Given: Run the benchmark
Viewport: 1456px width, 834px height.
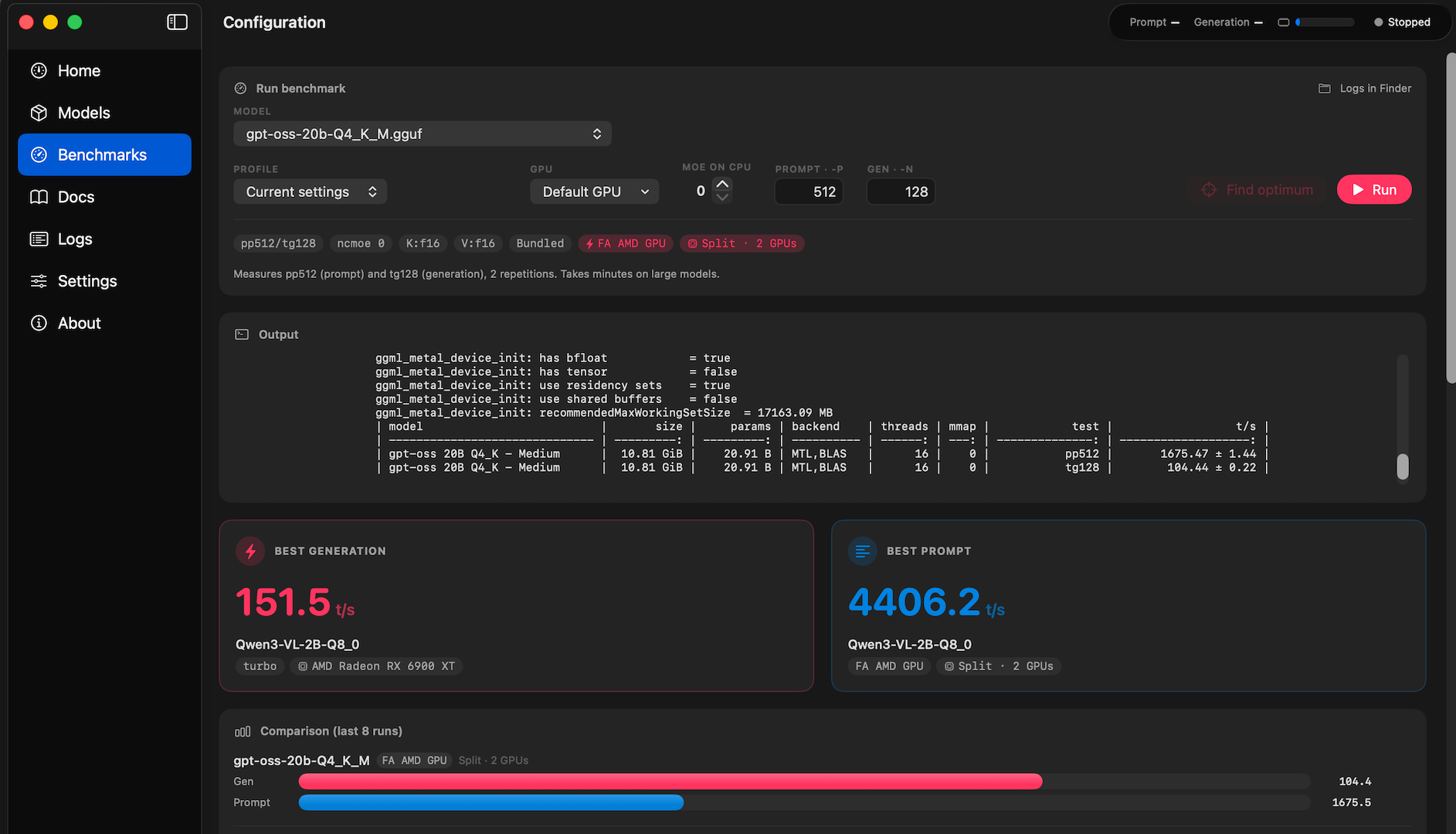Looking at the screenshot, I should pyautogui.click(x=1374, y=190).
